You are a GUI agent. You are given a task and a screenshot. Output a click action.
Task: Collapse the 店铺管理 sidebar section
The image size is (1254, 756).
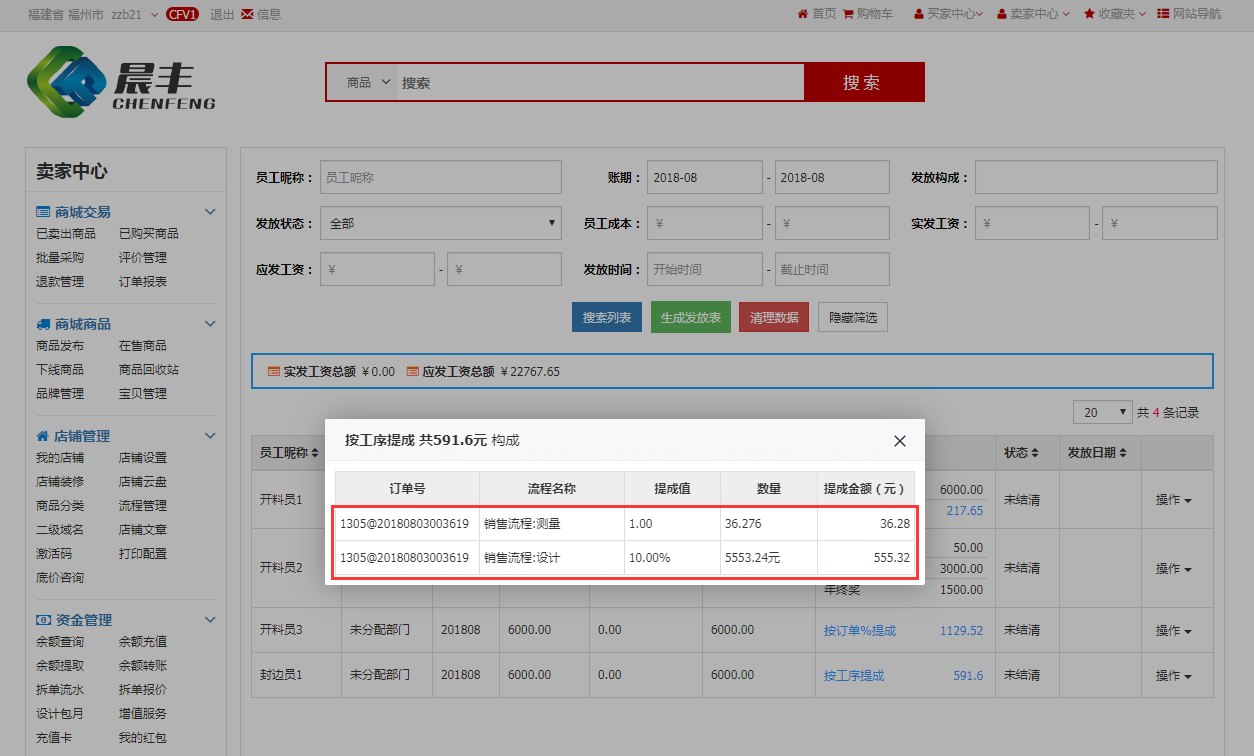pyautogui.click(x=210, y=436)
